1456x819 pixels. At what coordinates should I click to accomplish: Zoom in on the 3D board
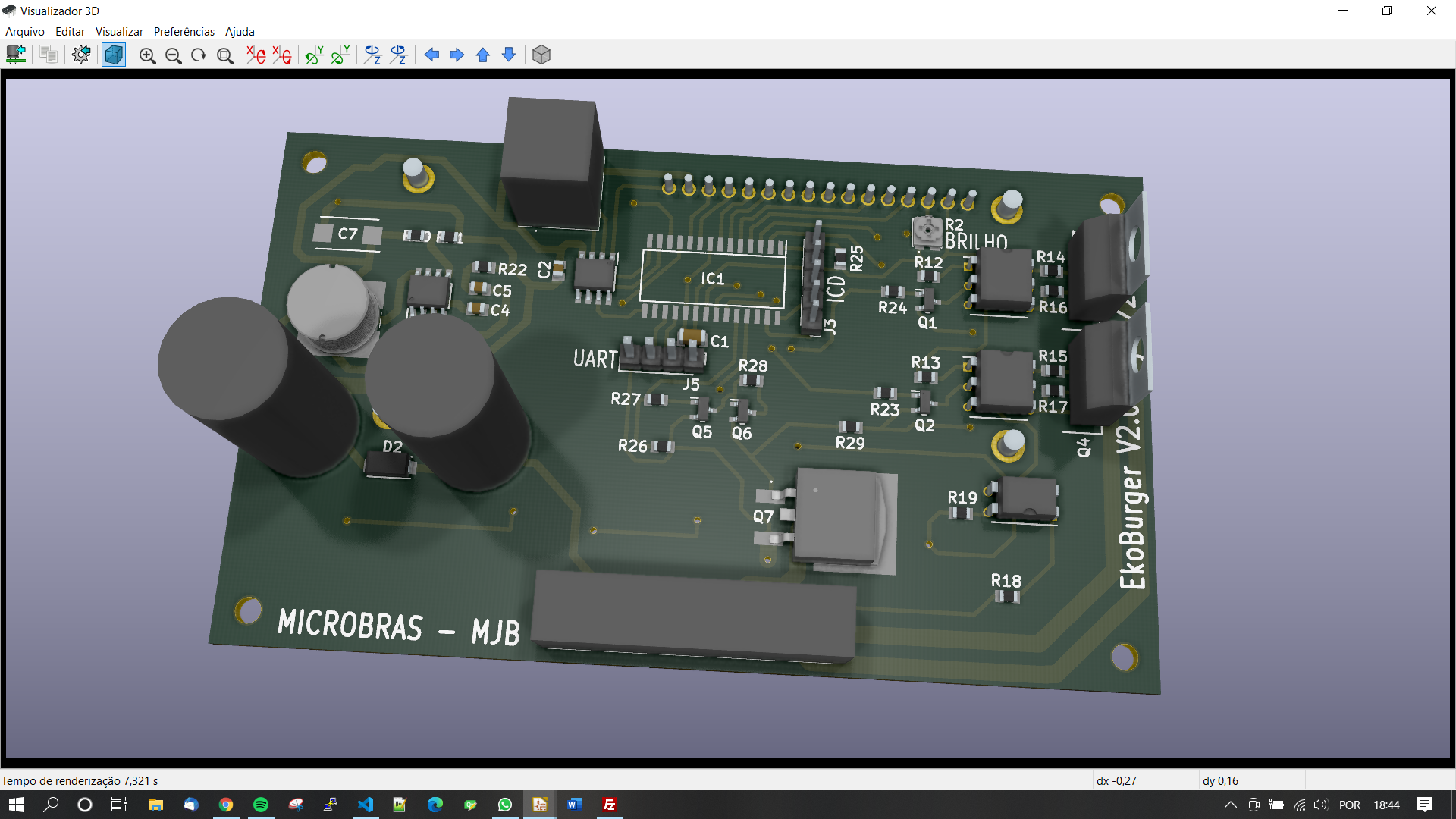click(x=147, y=55)
